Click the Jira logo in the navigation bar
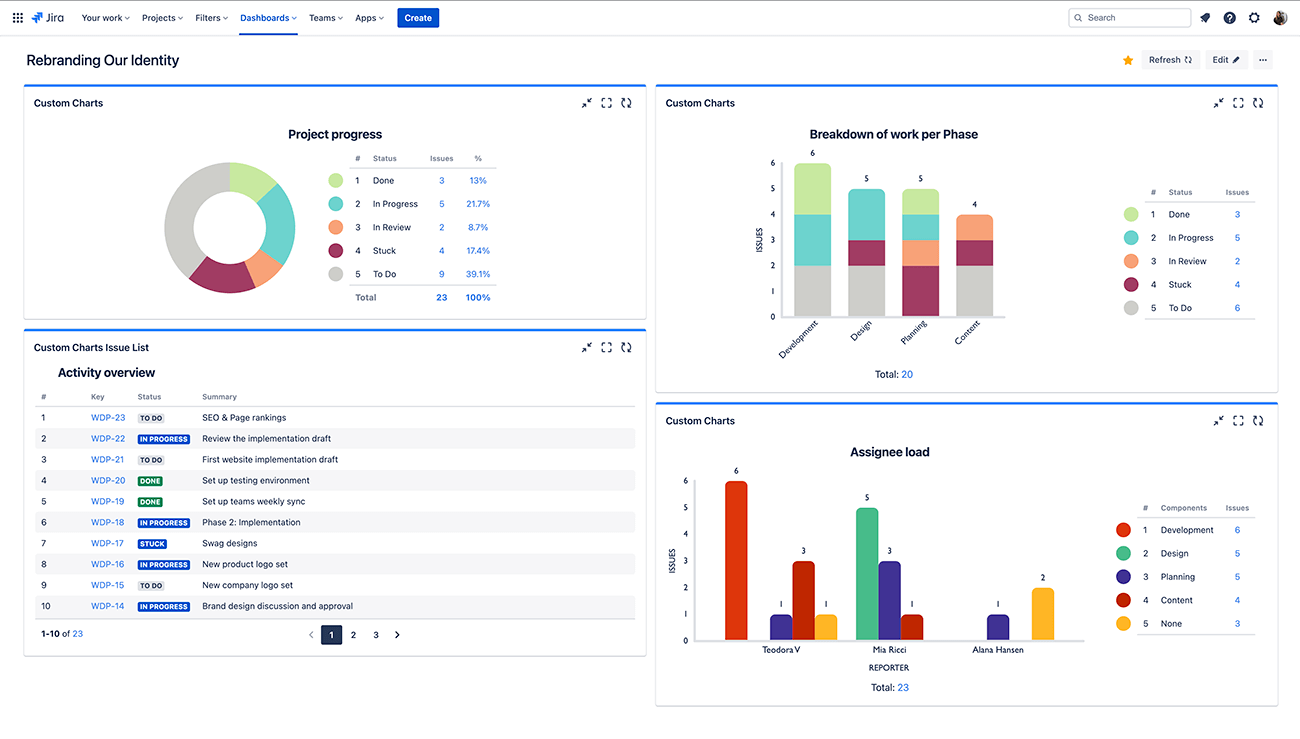The width and height of the screenshot is (1300, 739). (48, 17)
